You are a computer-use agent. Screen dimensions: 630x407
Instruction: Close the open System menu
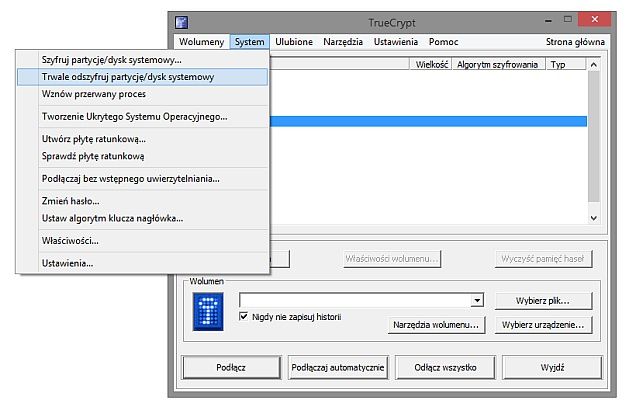[x=250, y=42]
